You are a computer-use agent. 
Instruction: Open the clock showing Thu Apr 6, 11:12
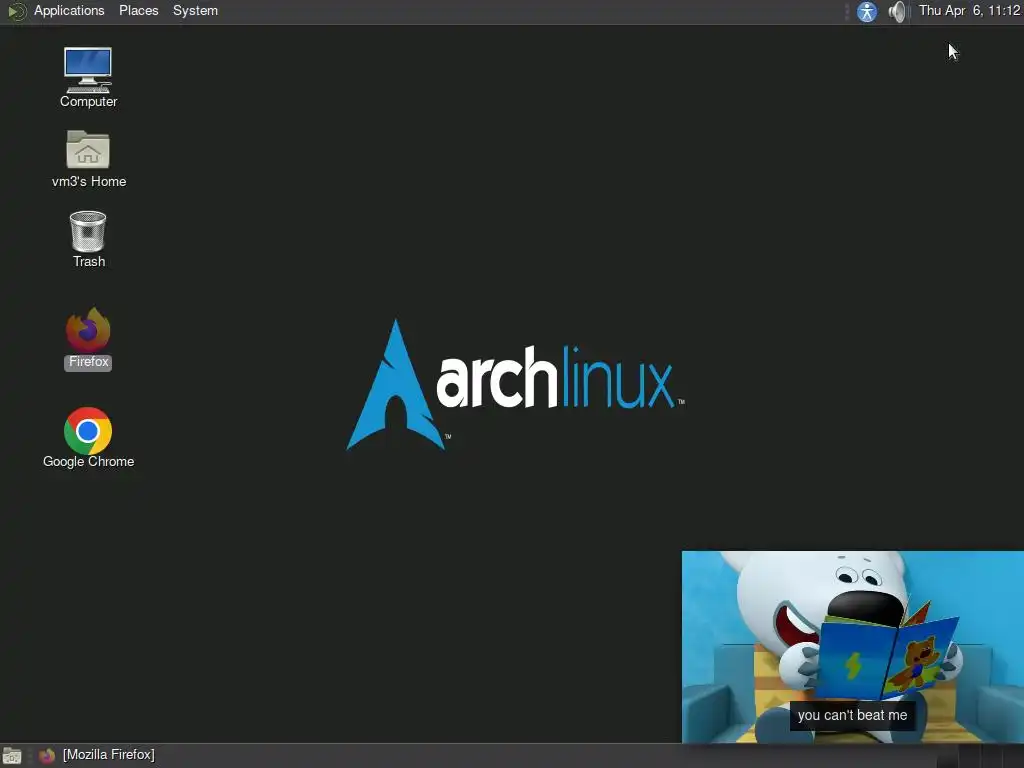click(x=969, y=10)
